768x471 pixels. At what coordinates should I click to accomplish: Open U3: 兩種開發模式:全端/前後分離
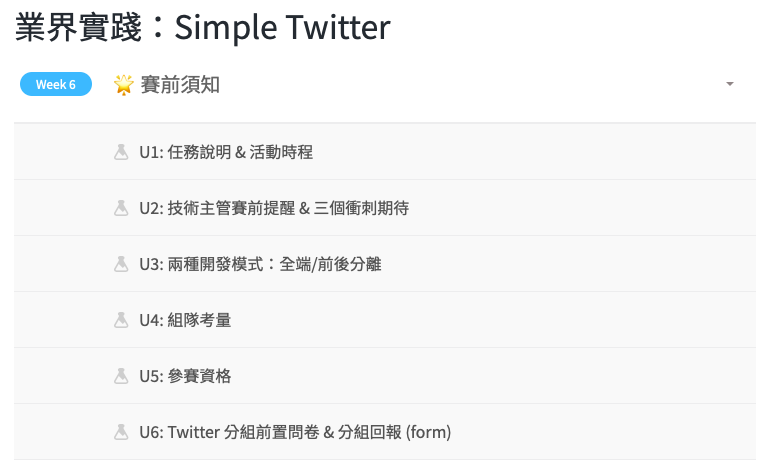coord(260,264)
